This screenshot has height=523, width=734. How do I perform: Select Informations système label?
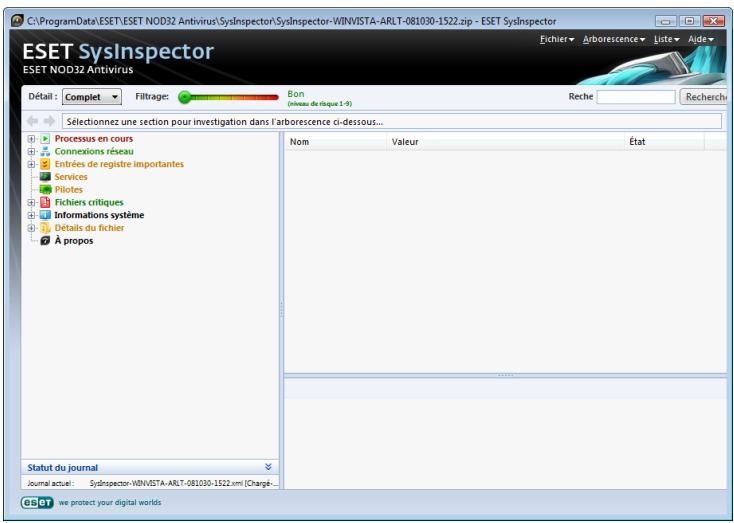tap(99, 215)
